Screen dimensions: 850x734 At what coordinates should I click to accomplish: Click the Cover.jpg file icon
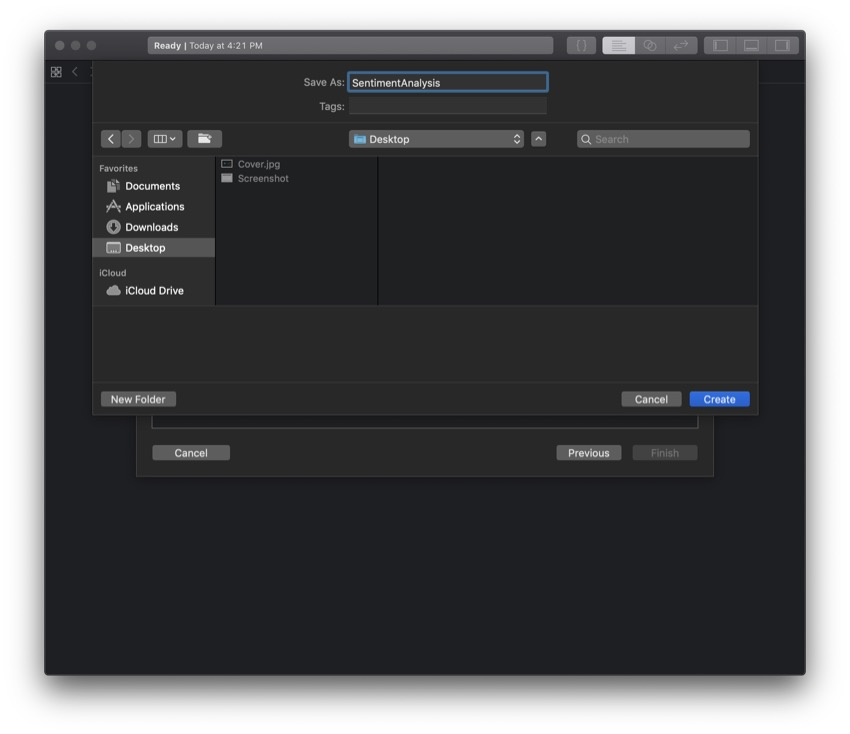(x=227, y=164)
